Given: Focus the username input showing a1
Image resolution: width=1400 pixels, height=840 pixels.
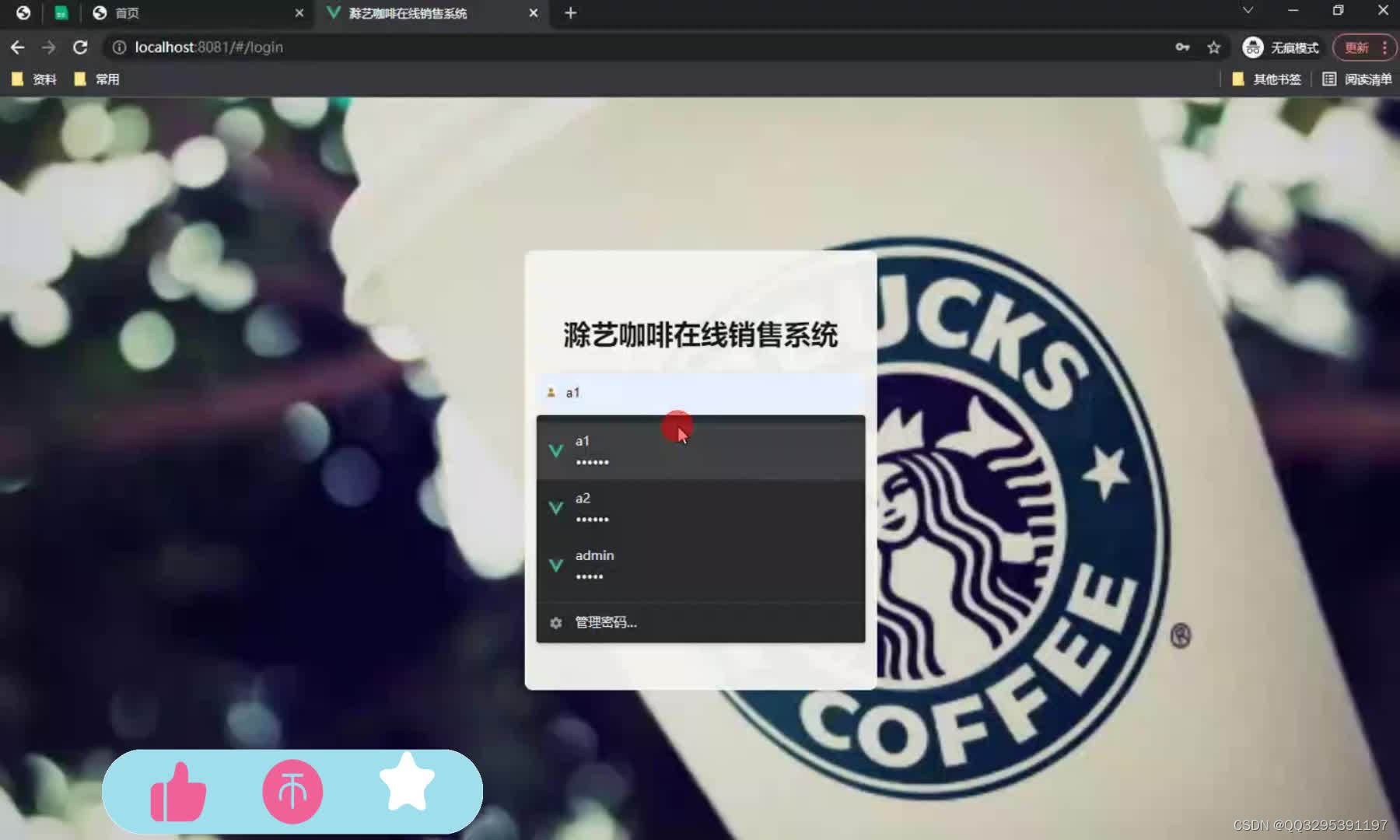Looking at the screenshot, I should (700, 393).
